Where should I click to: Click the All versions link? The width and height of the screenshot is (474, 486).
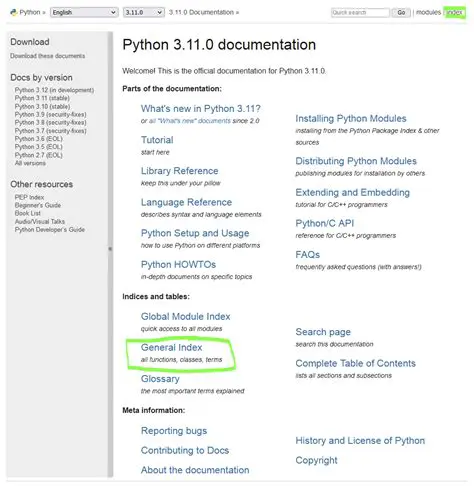[30, 163]
